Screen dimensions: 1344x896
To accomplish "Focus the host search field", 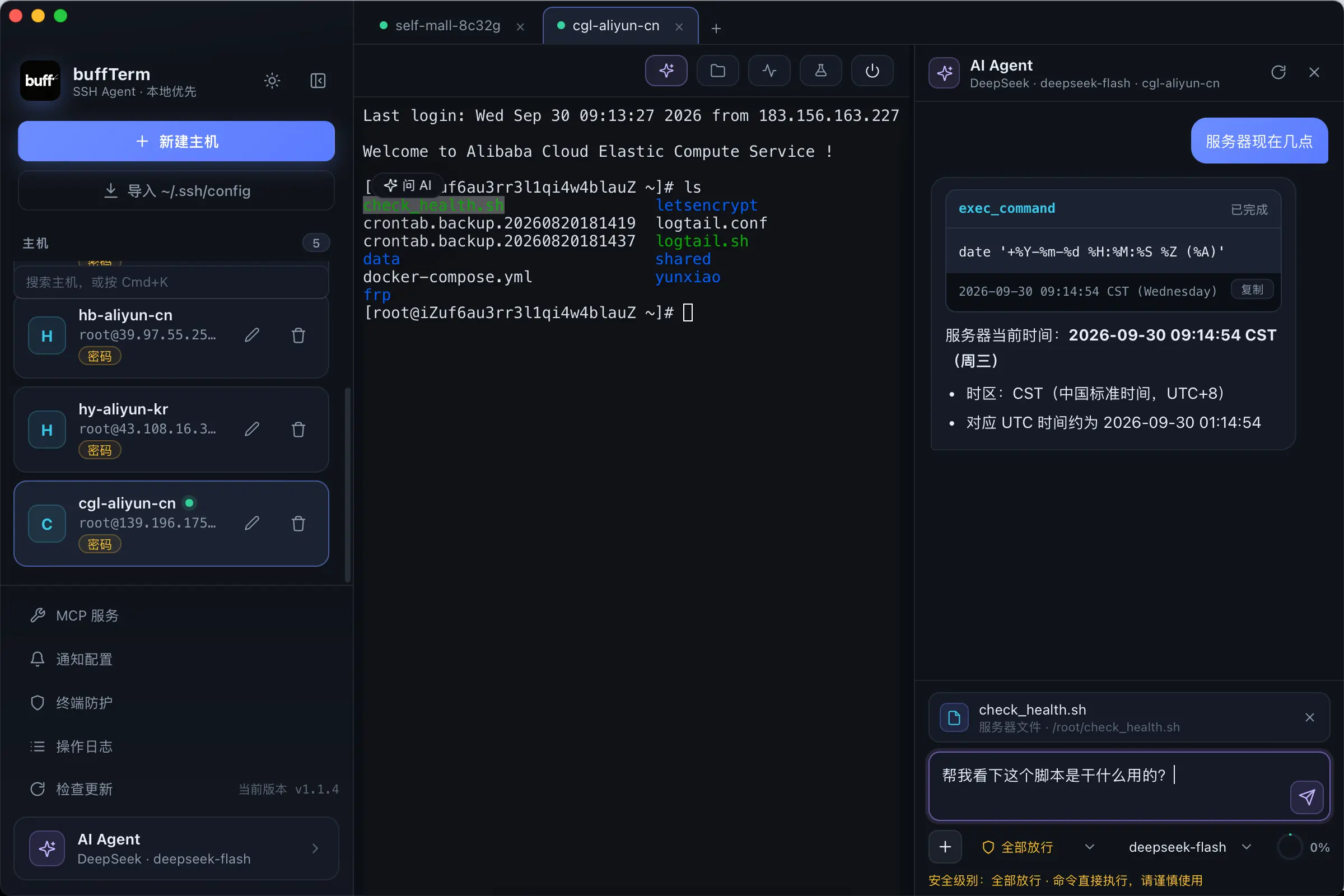I will point(171,282).
